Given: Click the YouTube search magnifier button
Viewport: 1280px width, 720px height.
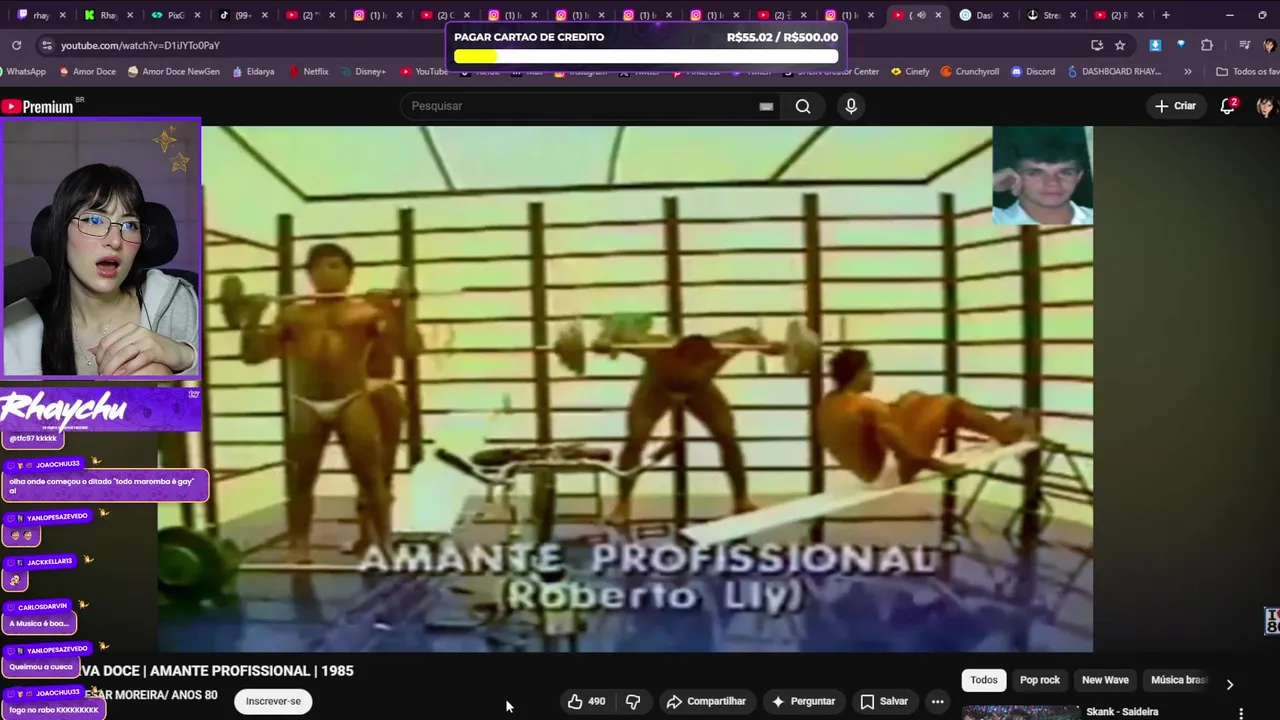Looking at the screenshot, I should (x=803, y=106).
